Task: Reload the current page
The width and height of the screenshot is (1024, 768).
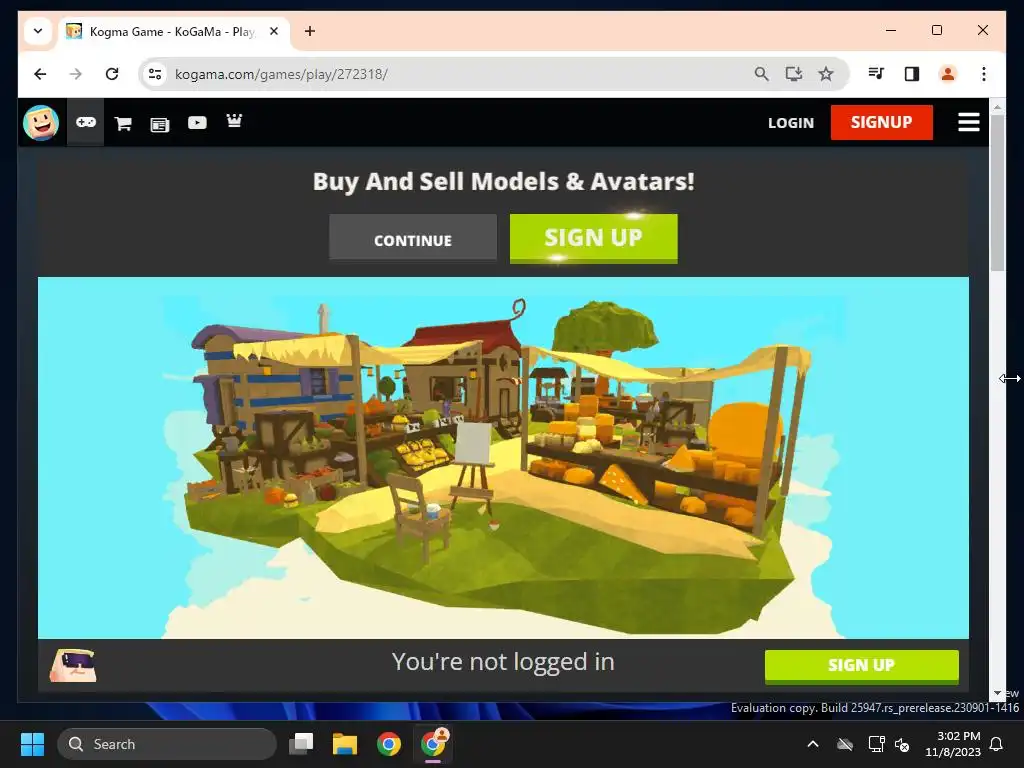Action: click(112, 74)
